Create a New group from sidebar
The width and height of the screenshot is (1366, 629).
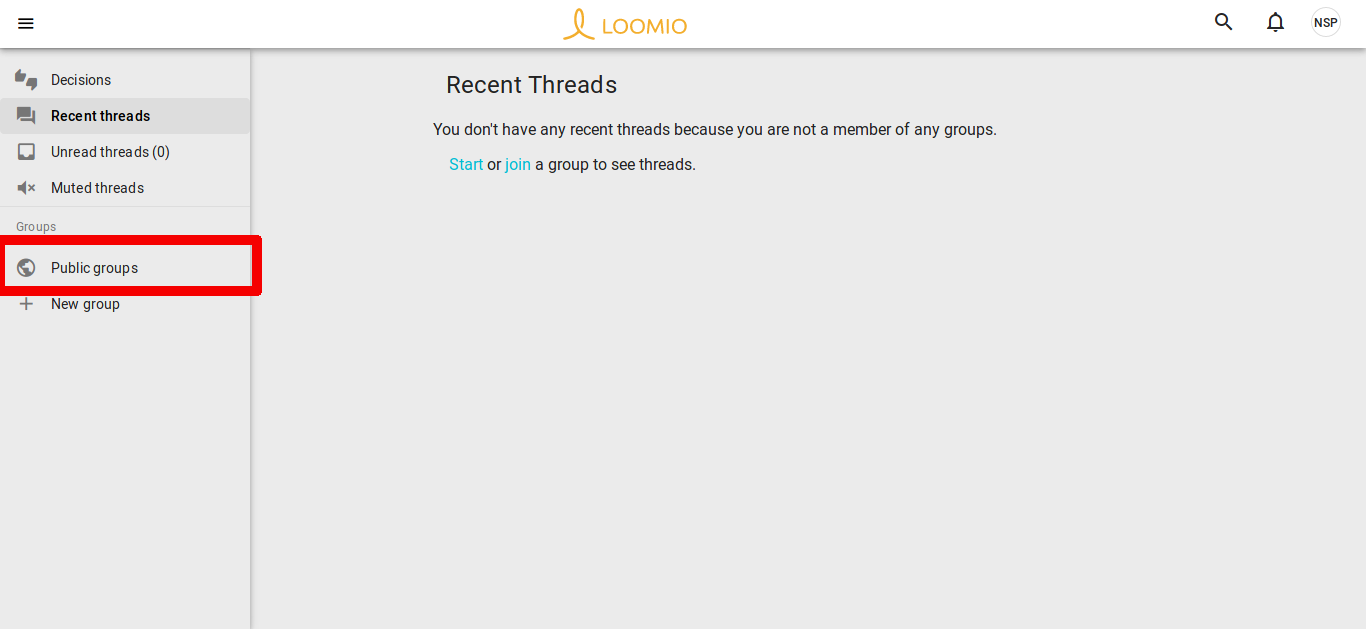[85, 304]
